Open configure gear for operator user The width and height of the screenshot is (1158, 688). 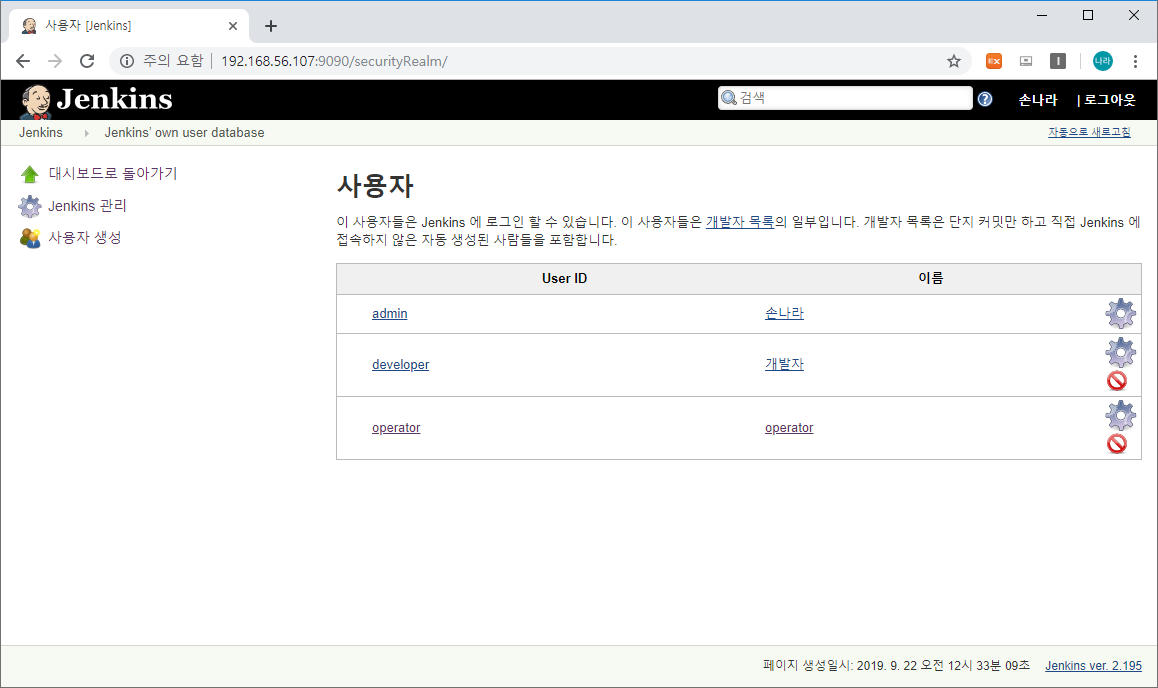(x=1120, y=416)
